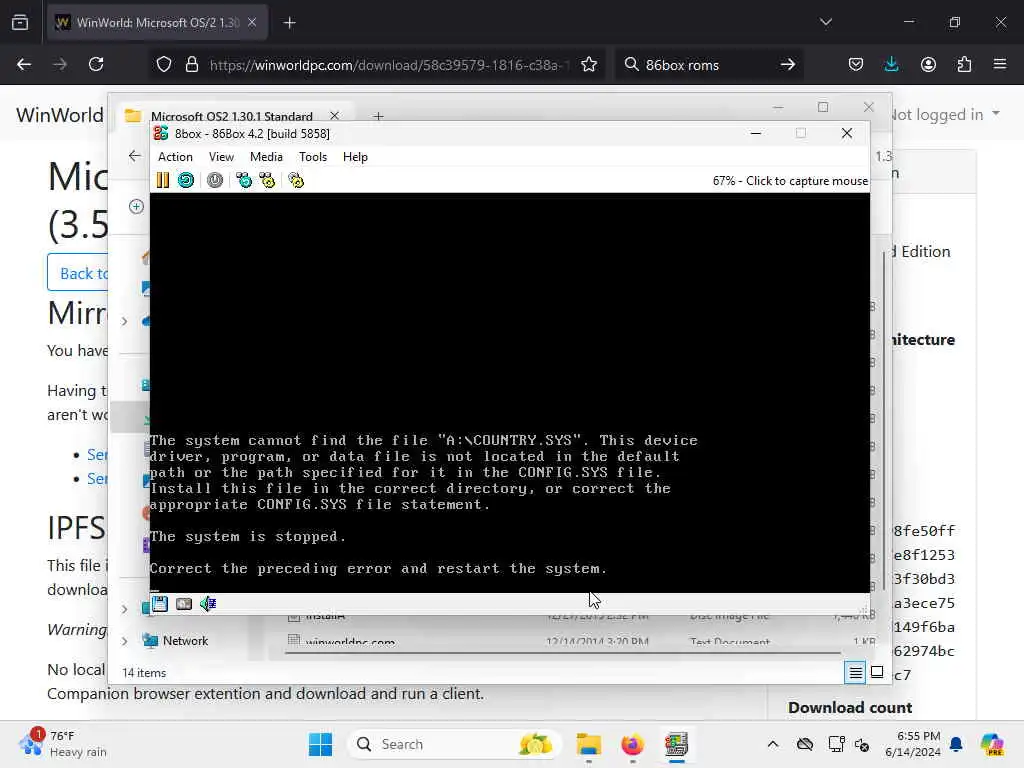Viewport: 1024px width, 768px height.
Task: Open the View menu in 86Box
Action: tap(221, 157)
